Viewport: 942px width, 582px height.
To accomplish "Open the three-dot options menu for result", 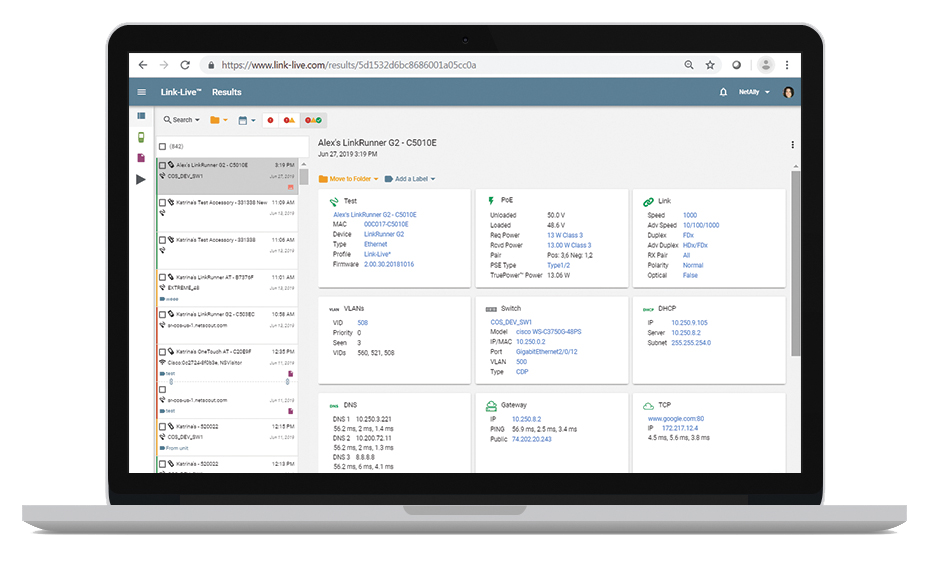I will [x=792, y=145].
